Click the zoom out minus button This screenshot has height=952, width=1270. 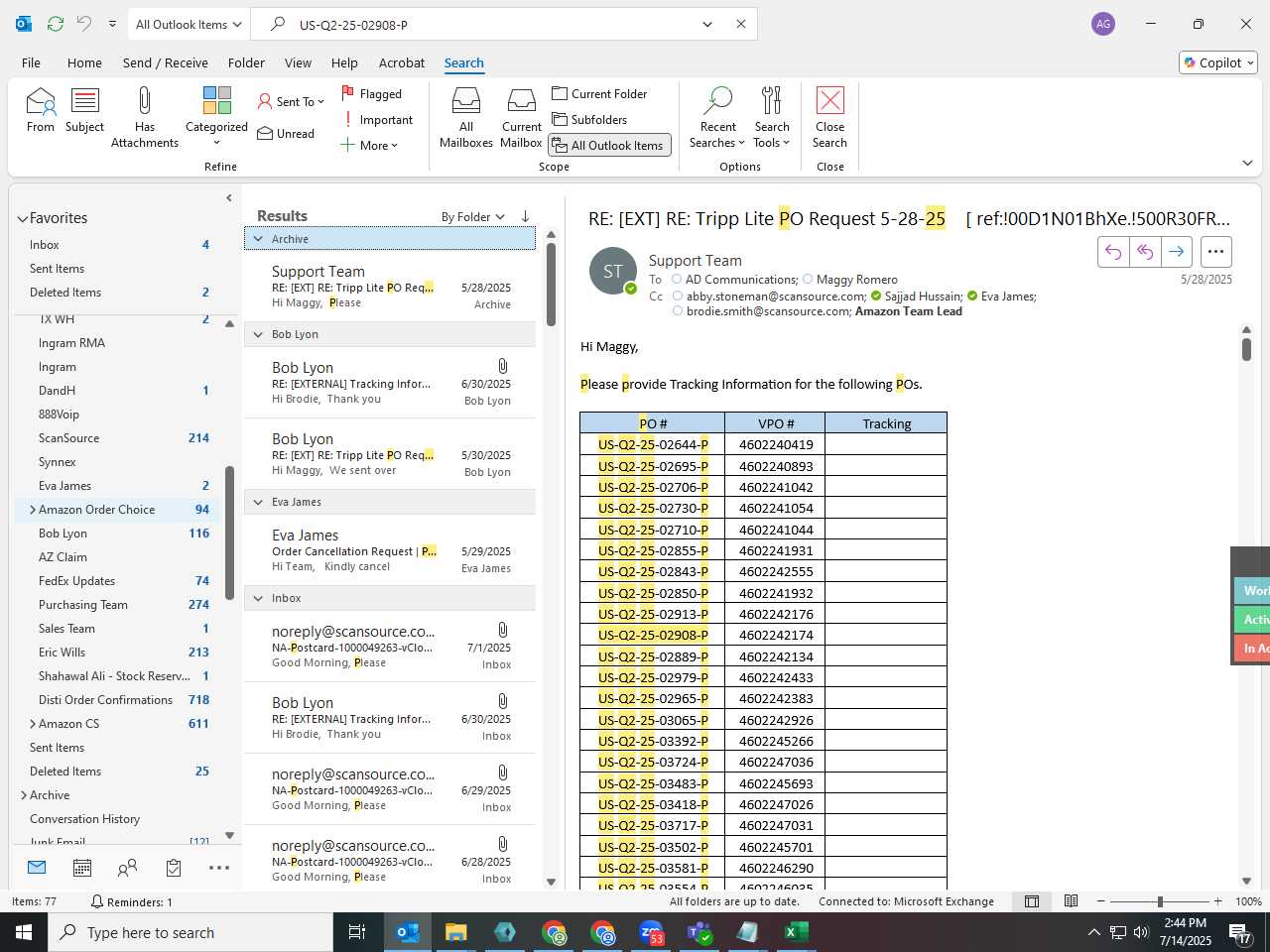point(1101,901)
